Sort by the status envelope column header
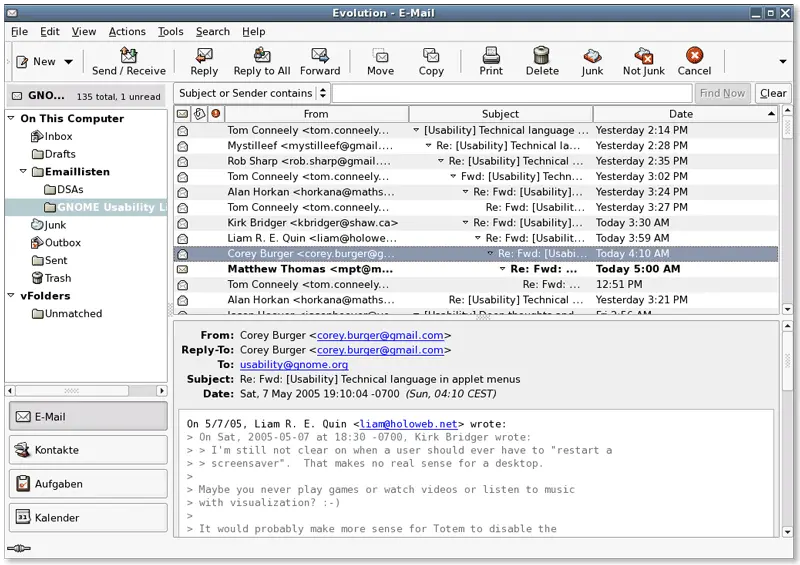Screen dimensions: 800x565 click(182, 114)
